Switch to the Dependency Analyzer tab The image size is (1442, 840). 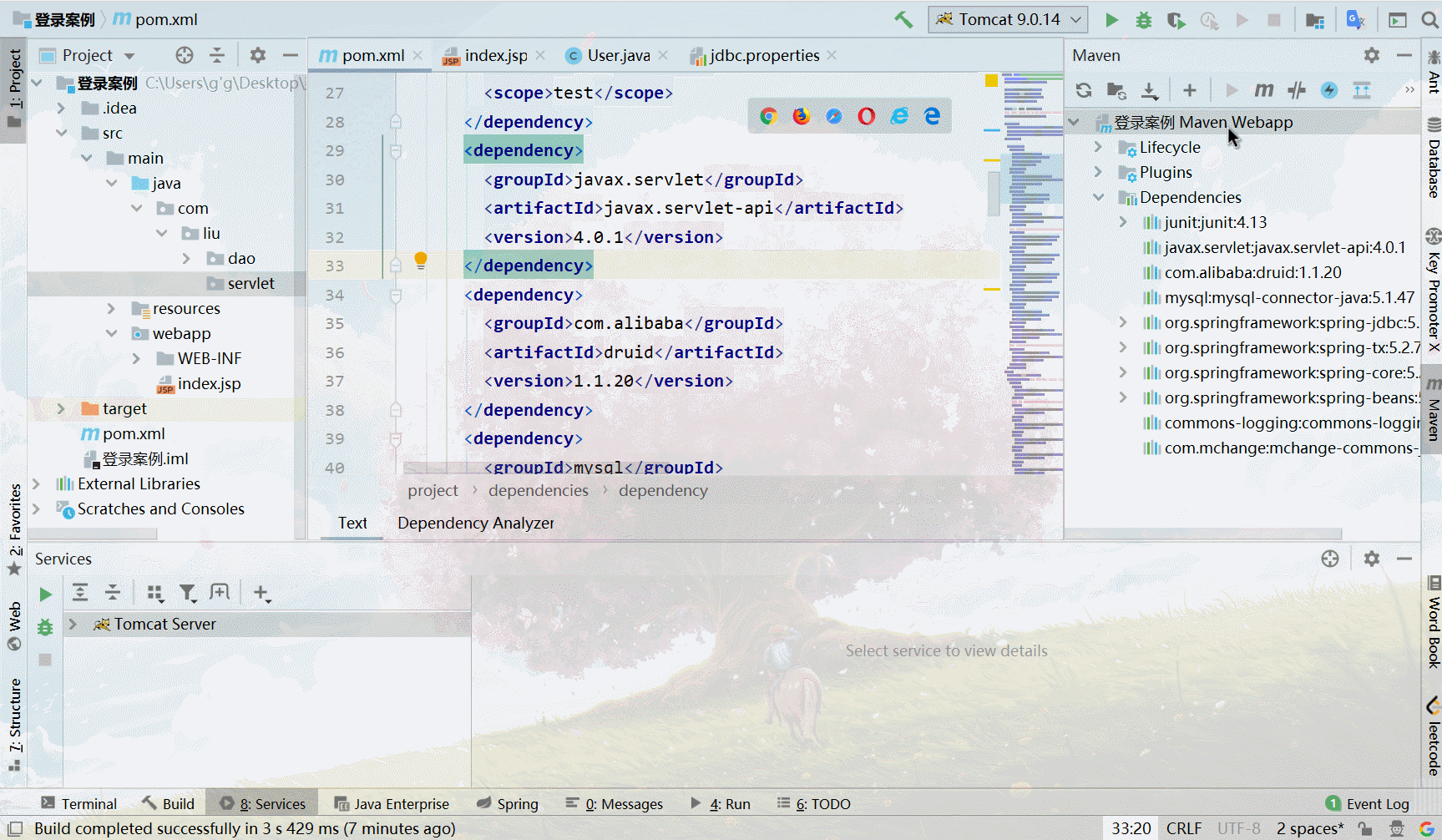[x=476, y=523]
